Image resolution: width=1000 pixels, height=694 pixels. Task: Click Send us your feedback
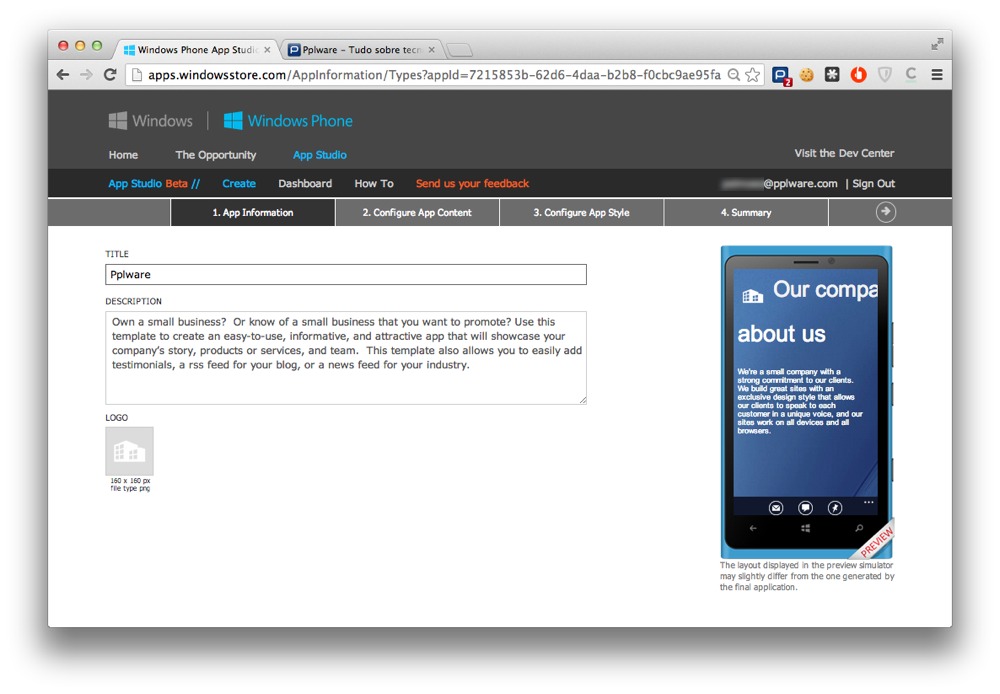(x=473, y=184)
